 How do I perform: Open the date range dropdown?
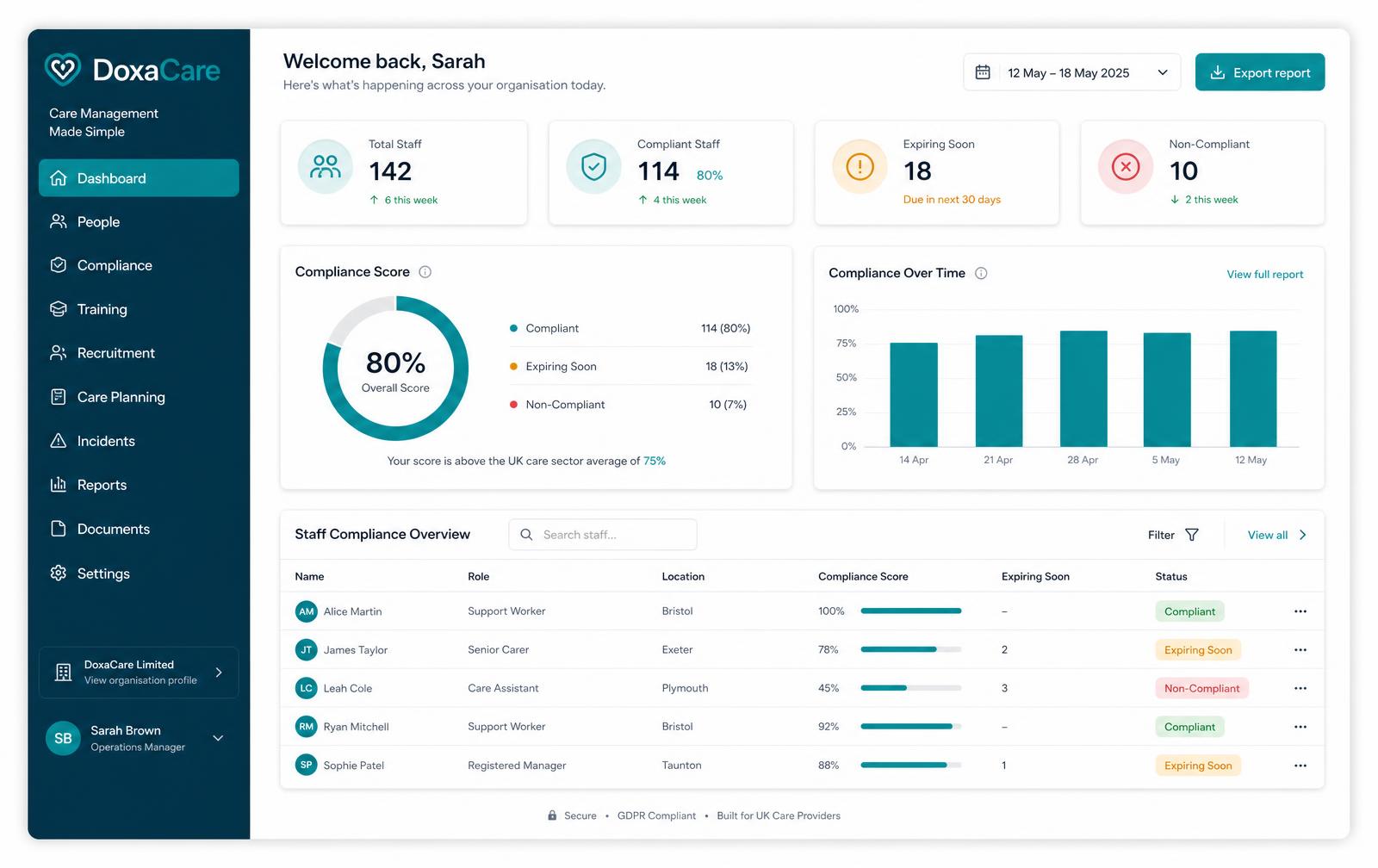coord(1071,72)
